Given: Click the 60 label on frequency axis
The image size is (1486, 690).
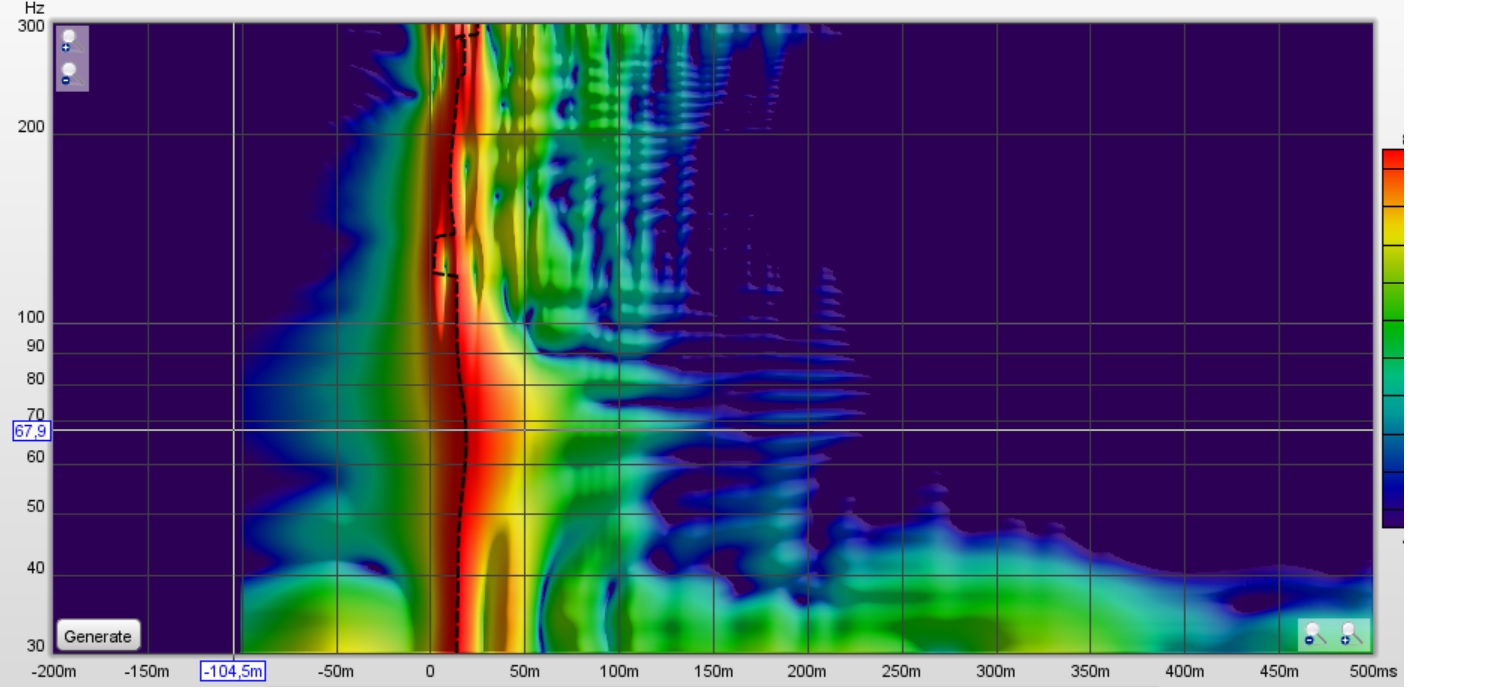Looking at the screenshot, I should point(35,457).
